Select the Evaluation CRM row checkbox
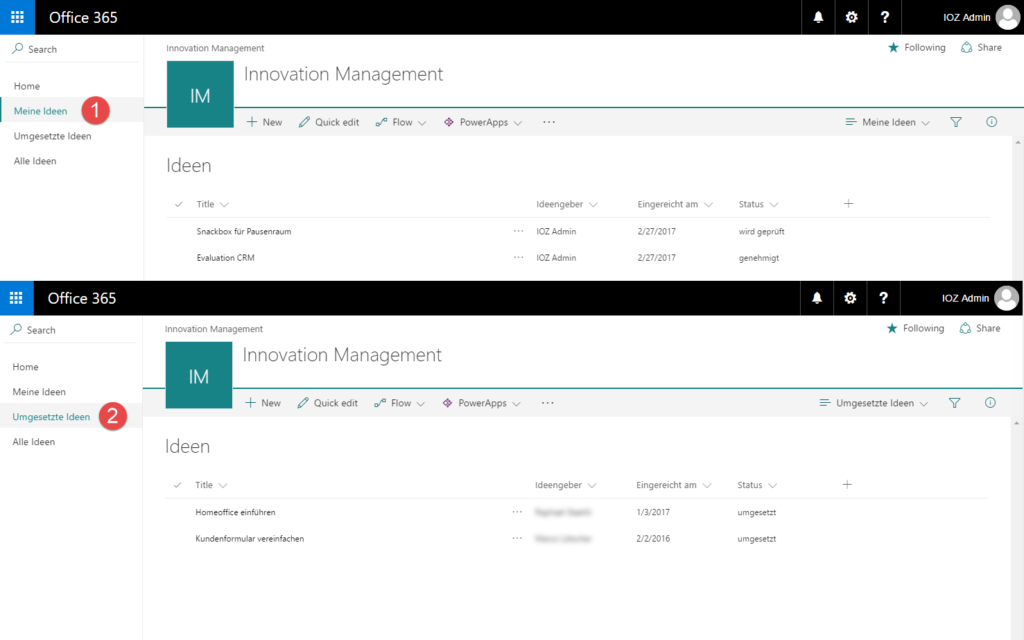The width and height of the screenshot is (1024, 640). click(178, 257)
